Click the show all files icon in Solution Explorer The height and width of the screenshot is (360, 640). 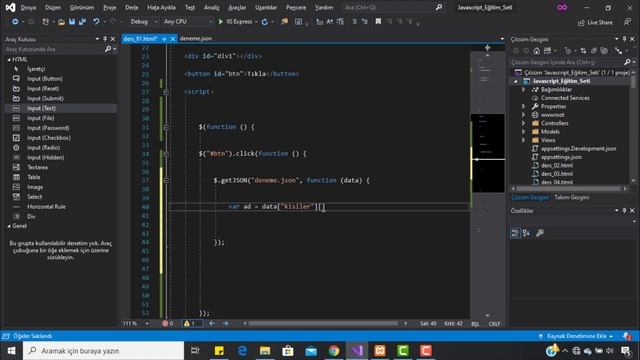click(x=604, y=51)
